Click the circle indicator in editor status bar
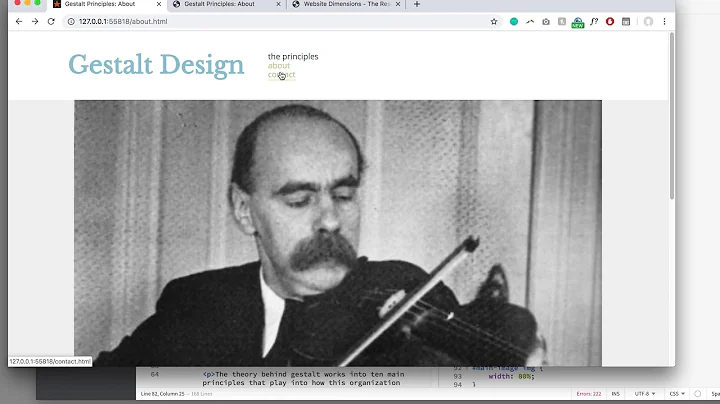Screen dimensions: 720x404 698,394
